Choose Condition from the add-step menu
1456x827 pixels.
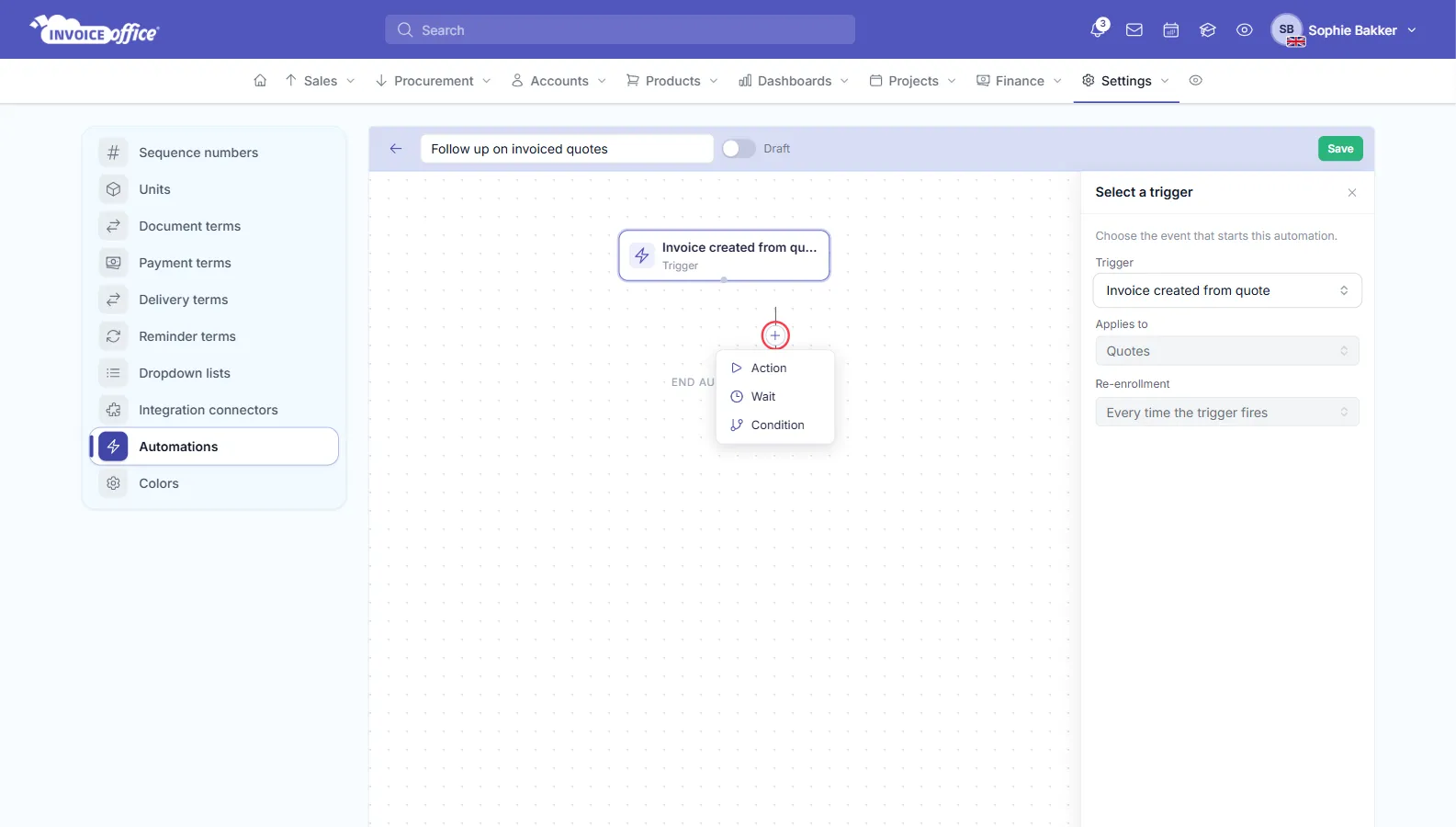[774, 425]
